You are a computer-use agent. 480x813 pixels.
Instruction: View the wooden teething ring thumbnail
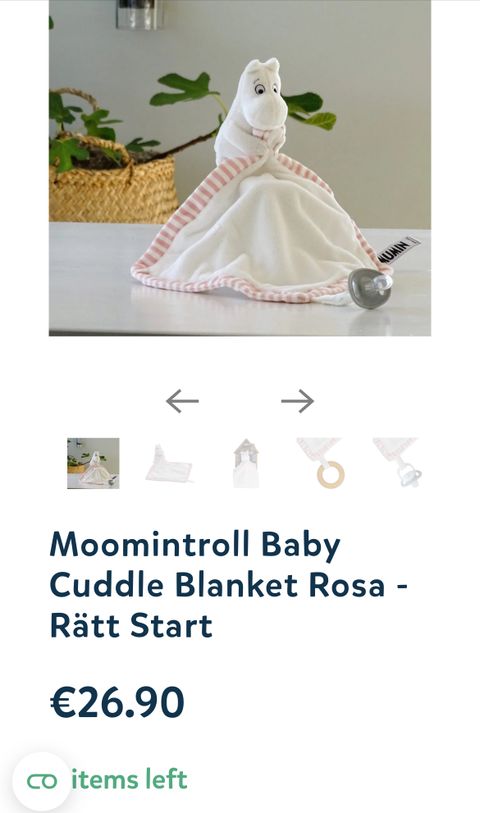coord(322,463)
